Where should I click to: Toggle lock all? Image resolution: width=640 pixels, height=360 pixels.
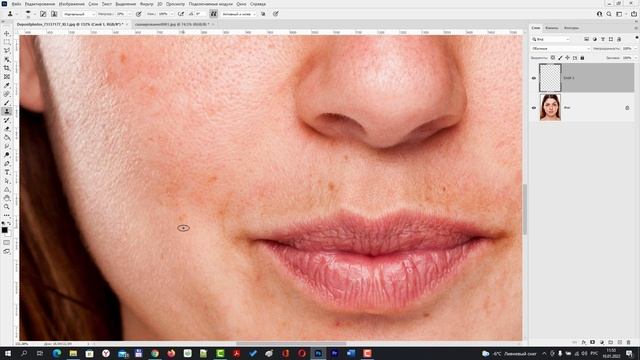(x=582, y=58)
